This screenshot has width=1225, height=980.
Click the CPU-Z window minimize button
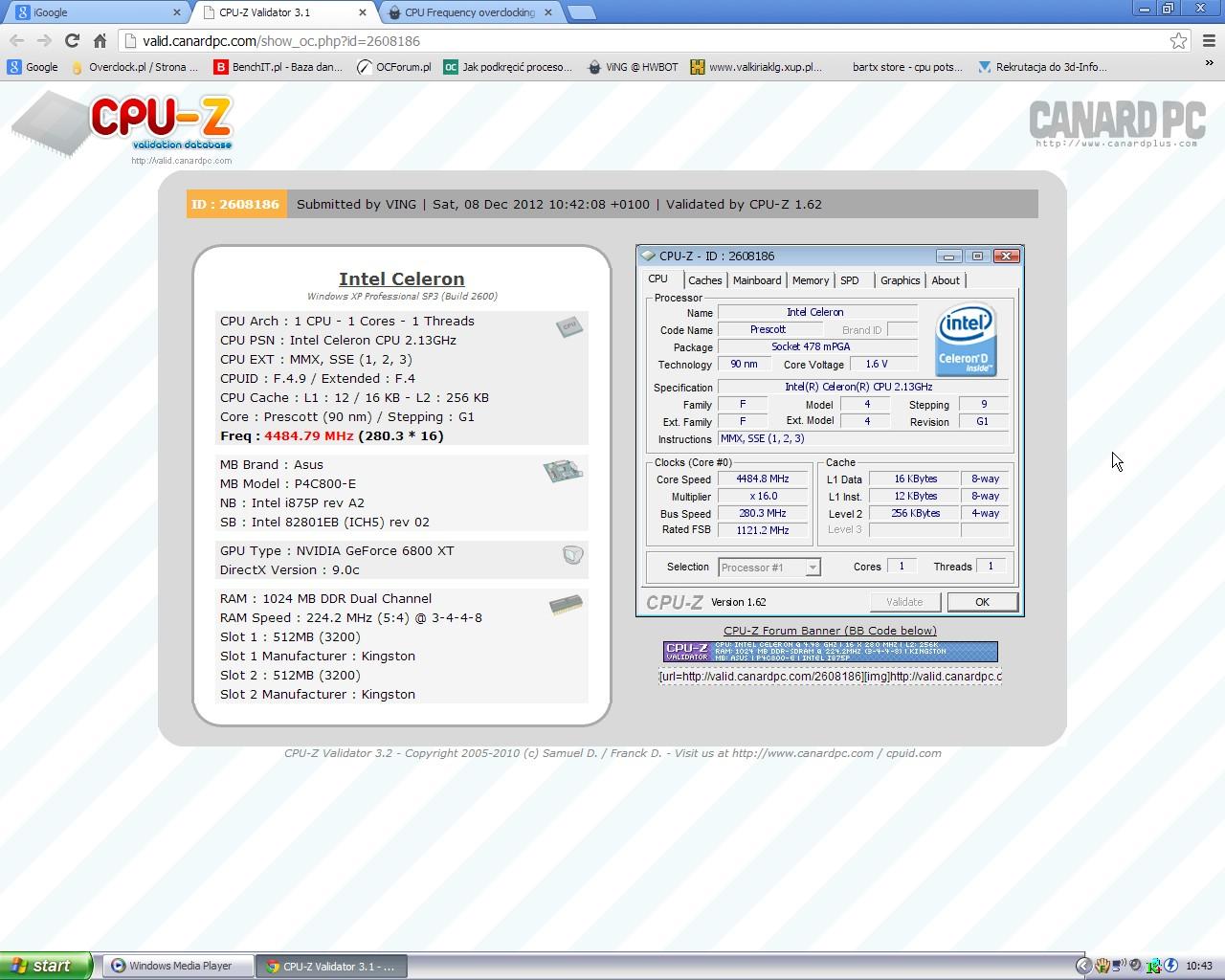click(948, 256)
